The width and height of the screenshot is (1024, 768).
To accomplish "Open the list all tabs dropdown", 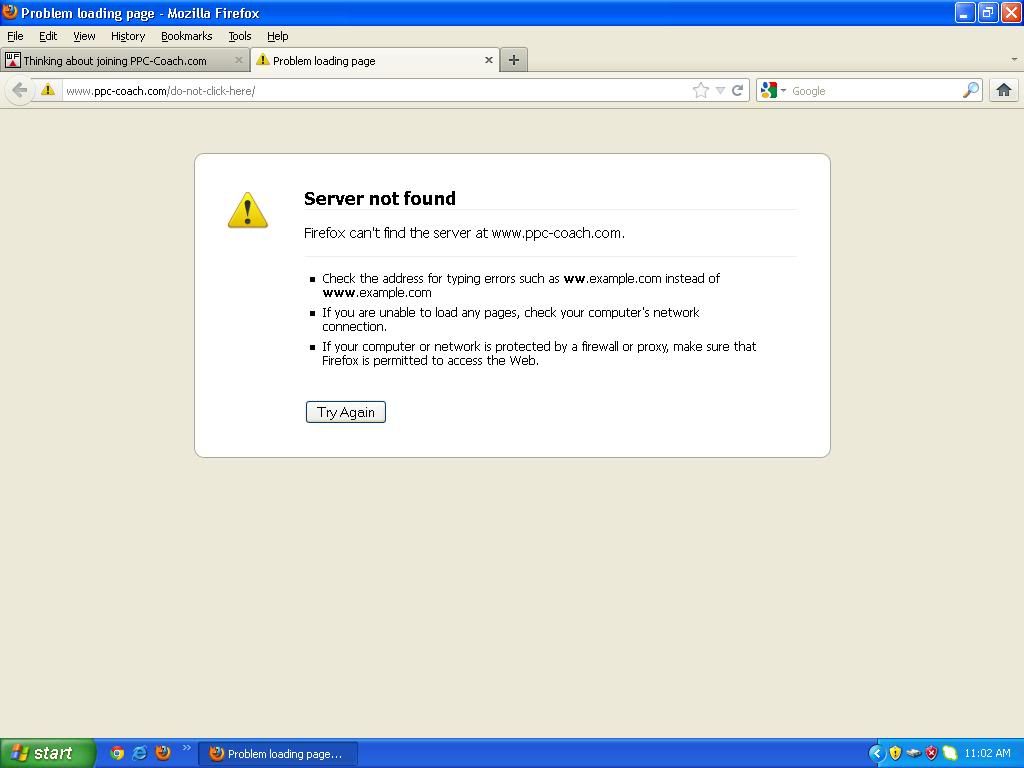I will click(1014, 59).
